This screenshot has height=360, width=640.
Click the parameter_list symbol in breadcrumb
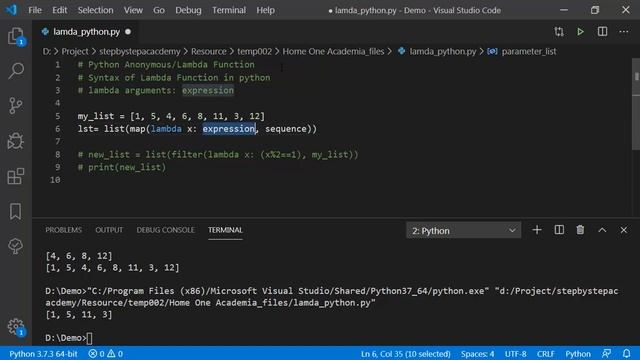[529, 51]
